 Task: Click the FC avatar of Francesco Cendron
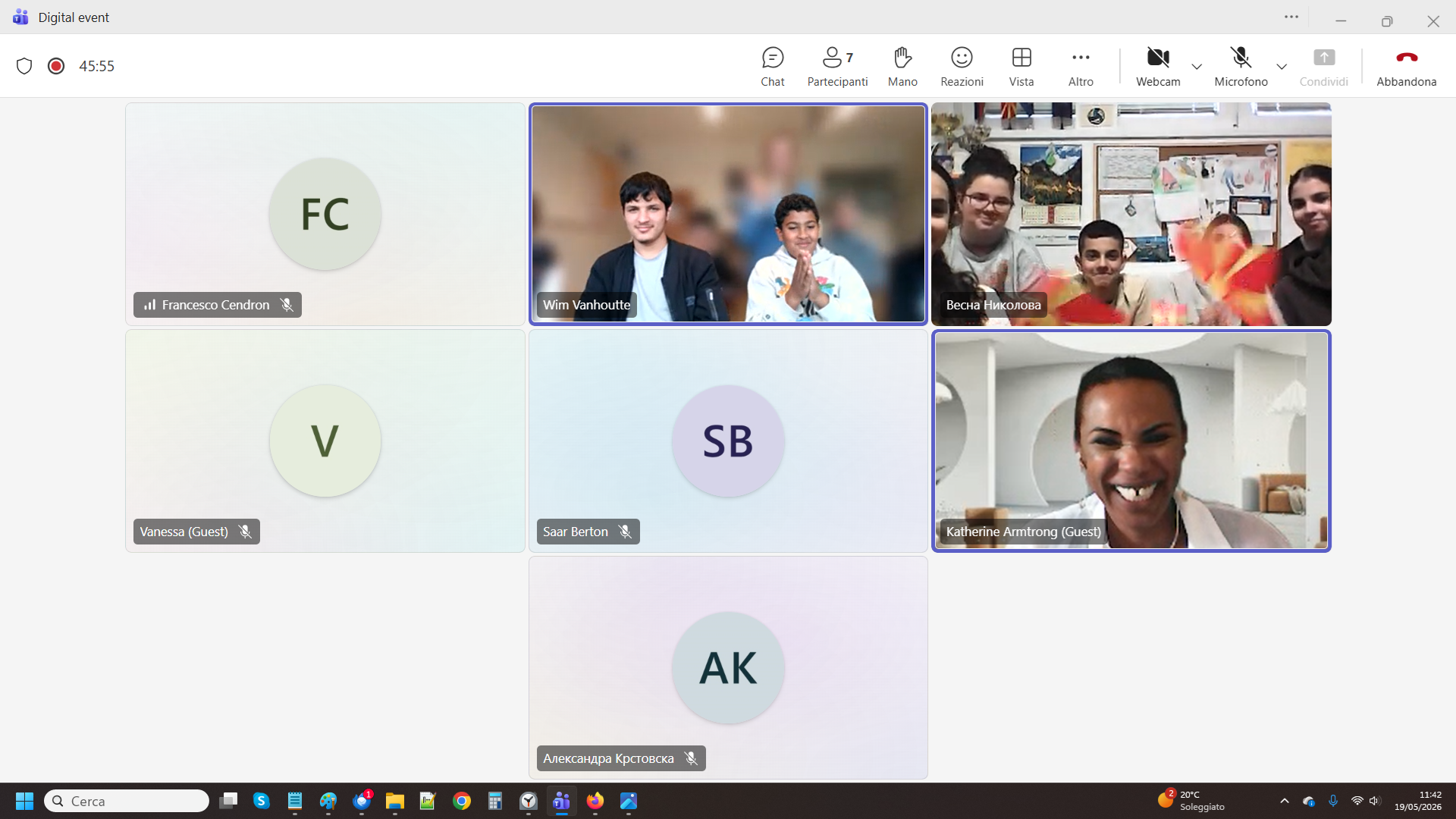325,214
